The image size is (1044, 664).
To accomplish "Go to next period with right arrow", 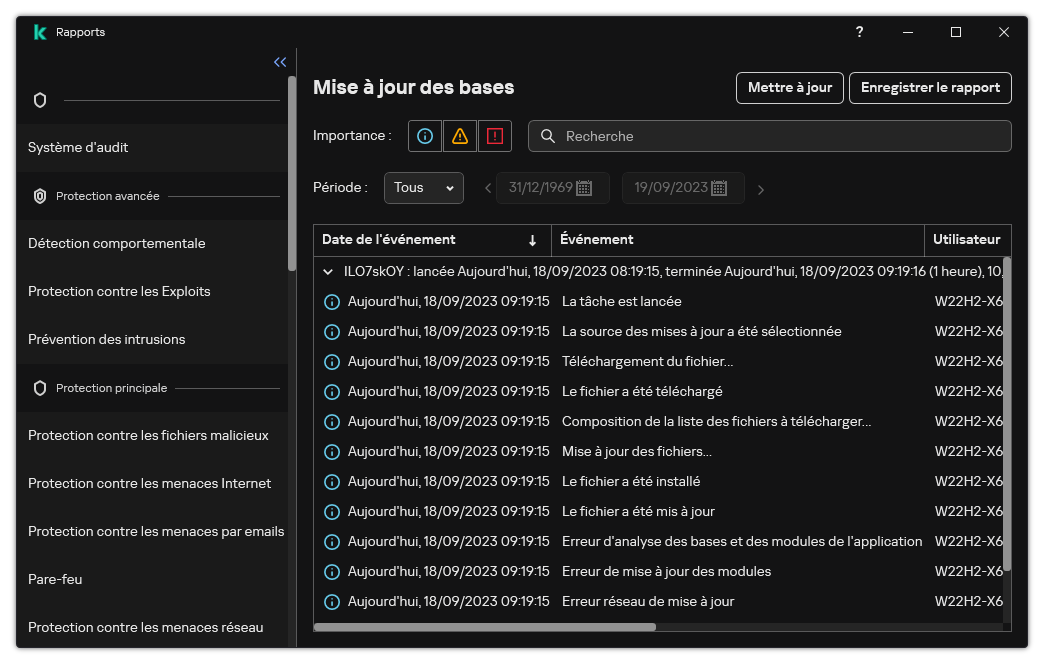I will [x=761, y=189].
